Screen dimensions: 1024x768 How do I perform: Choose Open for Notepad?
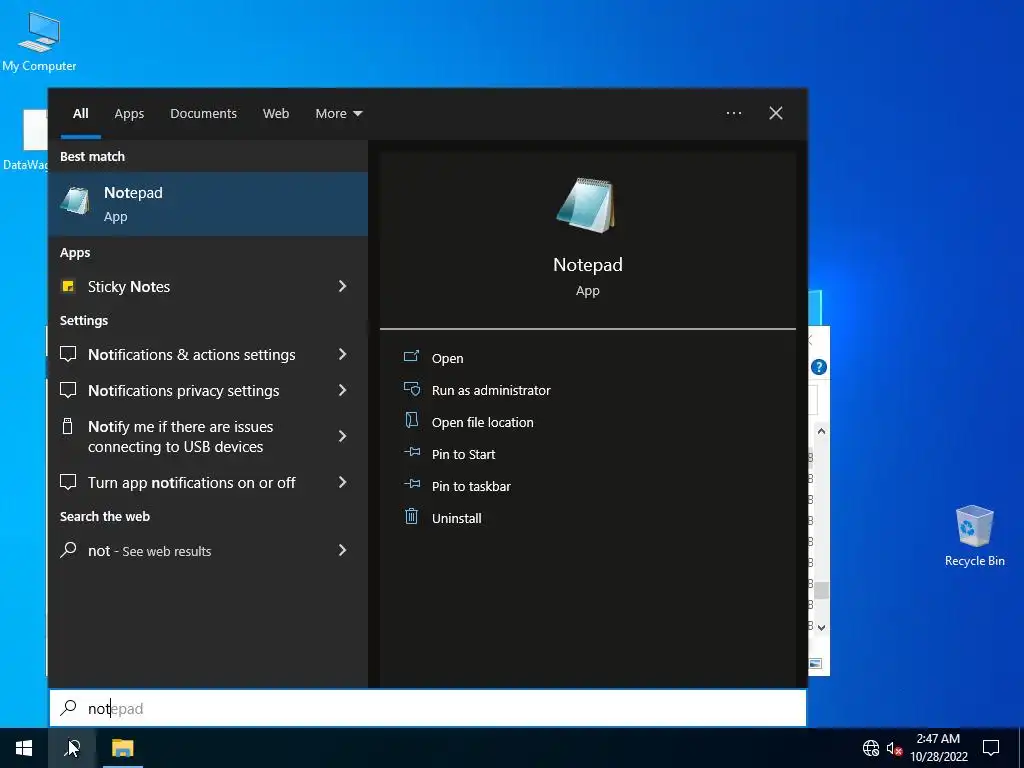pyautogui.click(x=447, y=358)
